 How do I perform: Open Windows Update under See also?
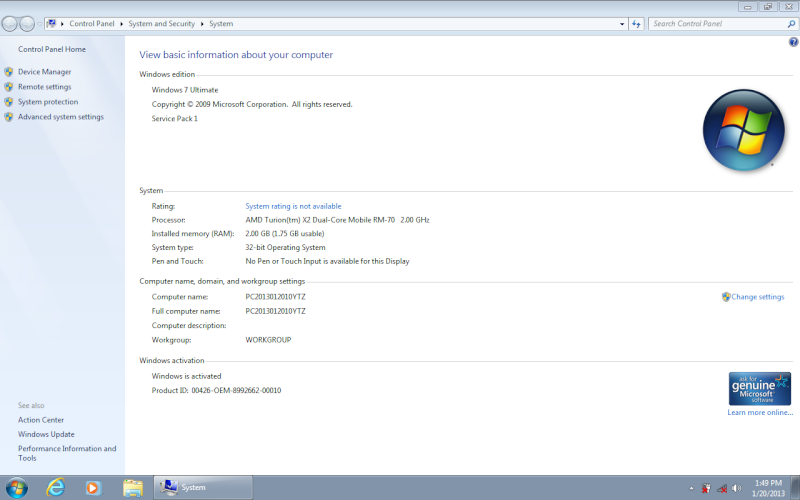click(46, 434)
